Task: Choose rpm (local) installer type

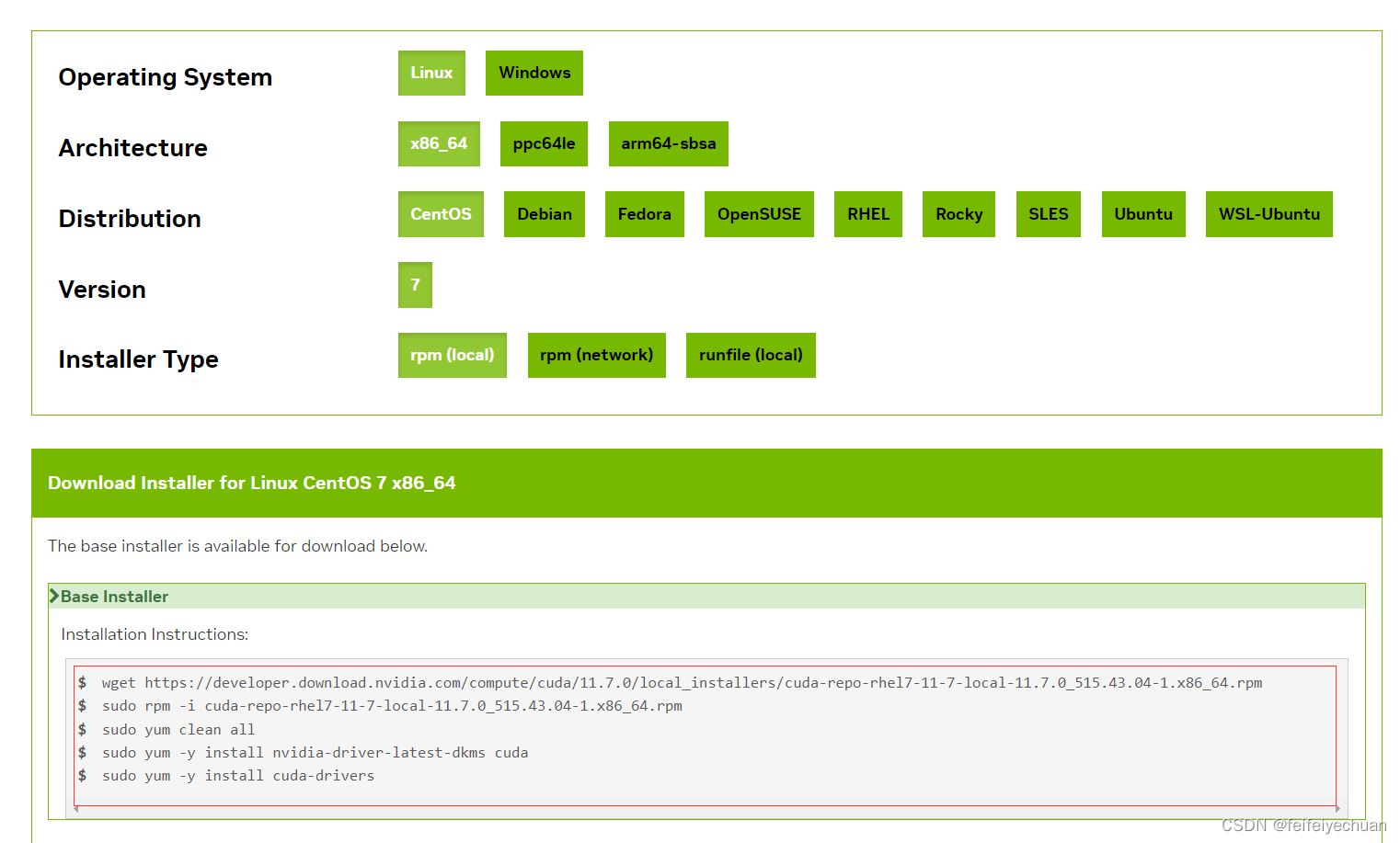Action: tap(453, 355)
